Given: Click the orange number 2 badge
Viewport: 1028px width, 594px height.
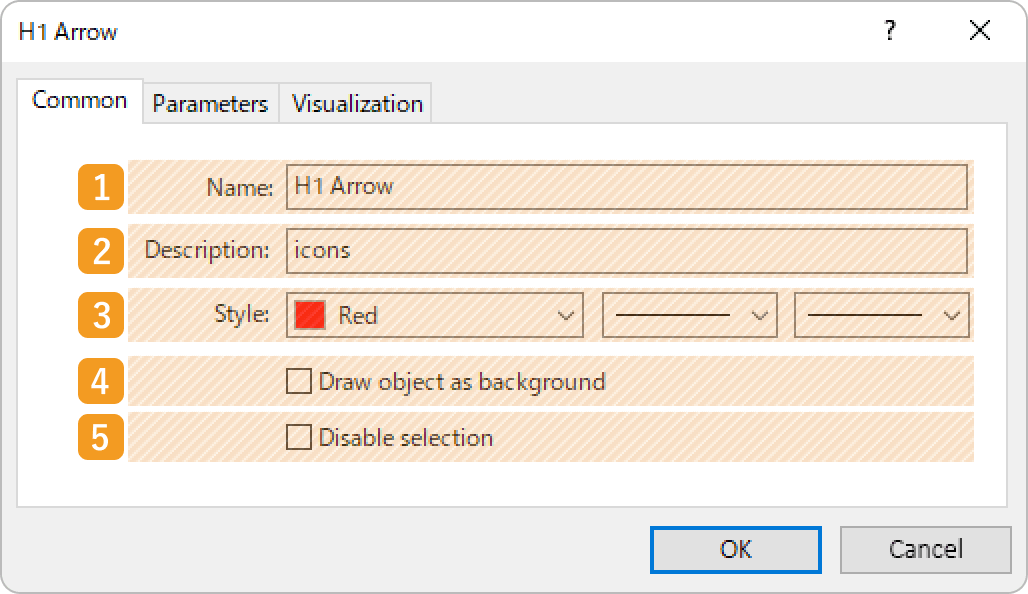Looking at the screenshot, I should (x=101, y=252).
